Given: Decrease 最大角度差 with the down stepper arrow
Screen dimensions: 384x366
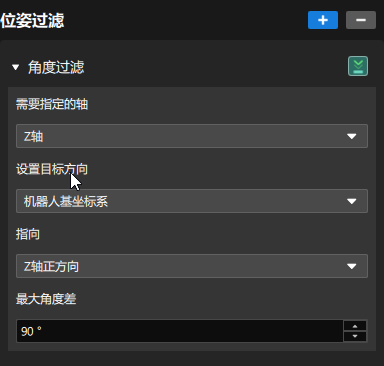Looking at the screenshot, I should click(x=355, y=336).
